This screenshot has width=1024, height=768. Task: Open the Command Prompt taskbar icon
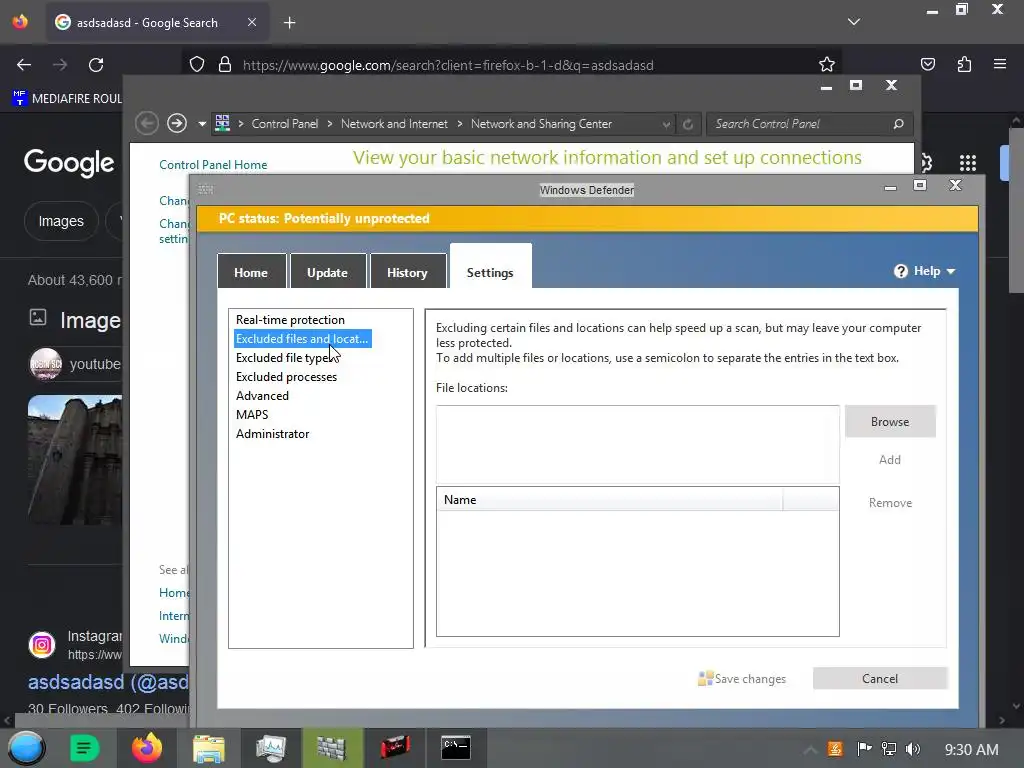456,748
